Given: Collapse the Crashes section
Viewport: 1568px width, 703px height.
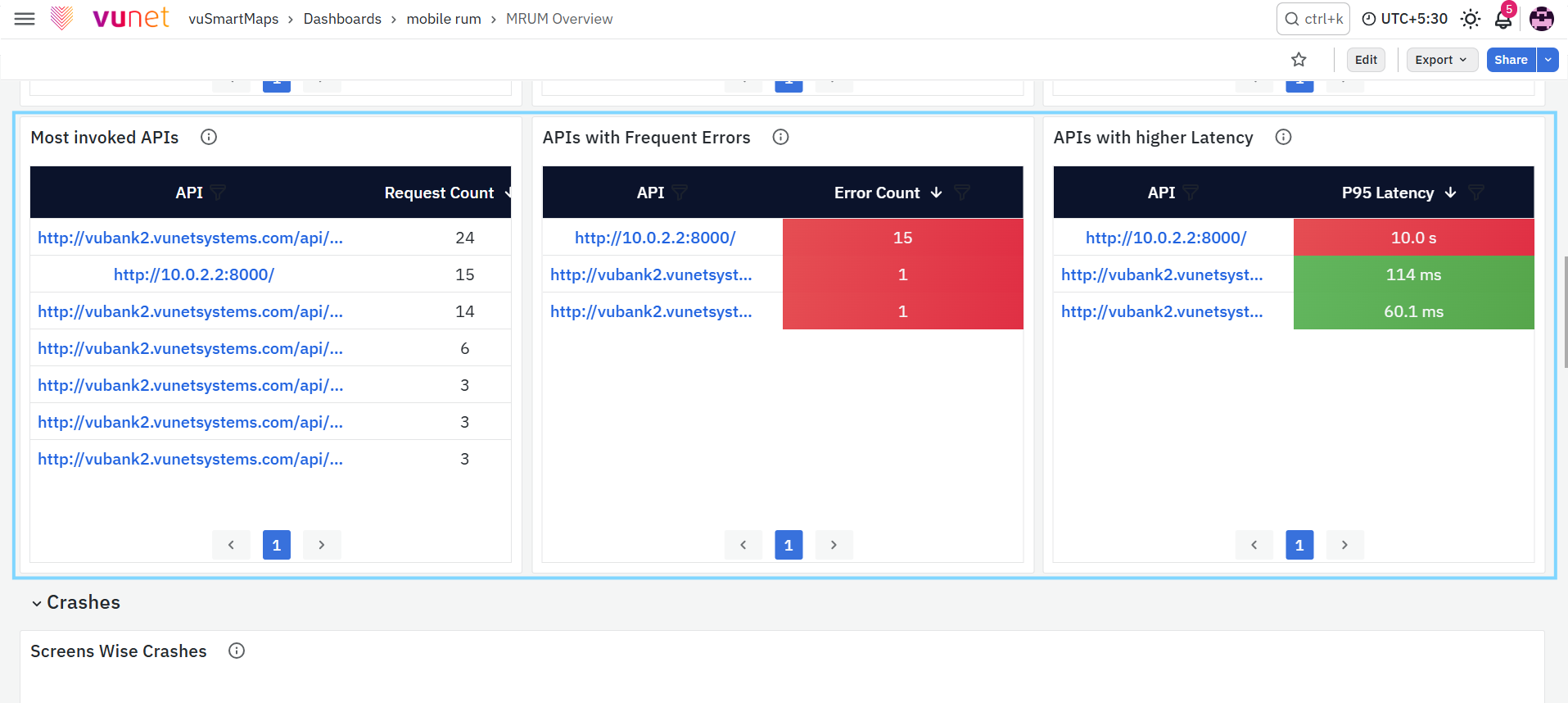Looking at the screenshot, I should pyautogui.click(x=37, y=603).
